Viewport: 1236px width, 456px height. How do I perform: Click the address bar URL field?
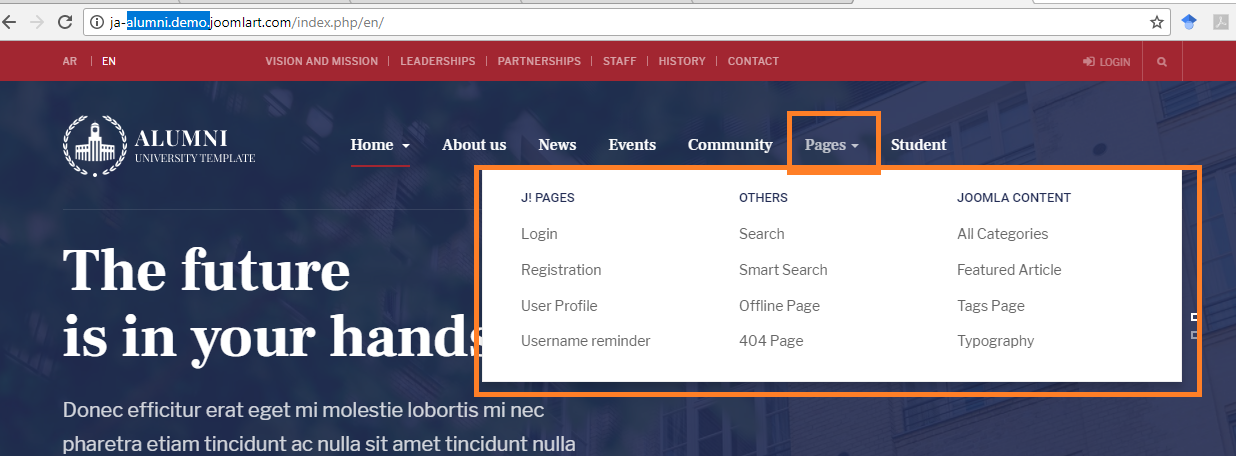(x=625, y=21)
